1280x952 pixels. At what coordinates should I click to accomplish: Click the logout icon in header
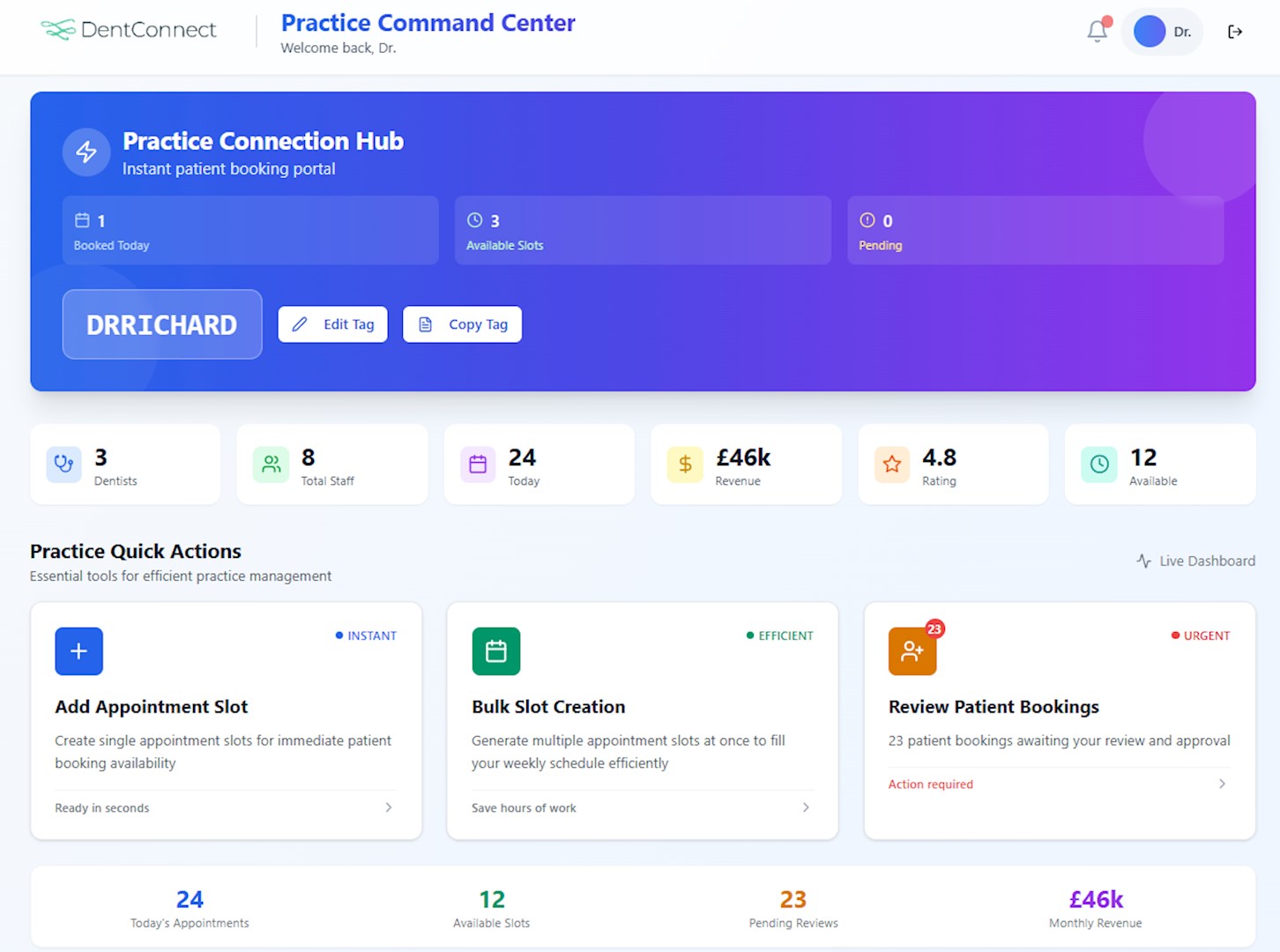1235,32
